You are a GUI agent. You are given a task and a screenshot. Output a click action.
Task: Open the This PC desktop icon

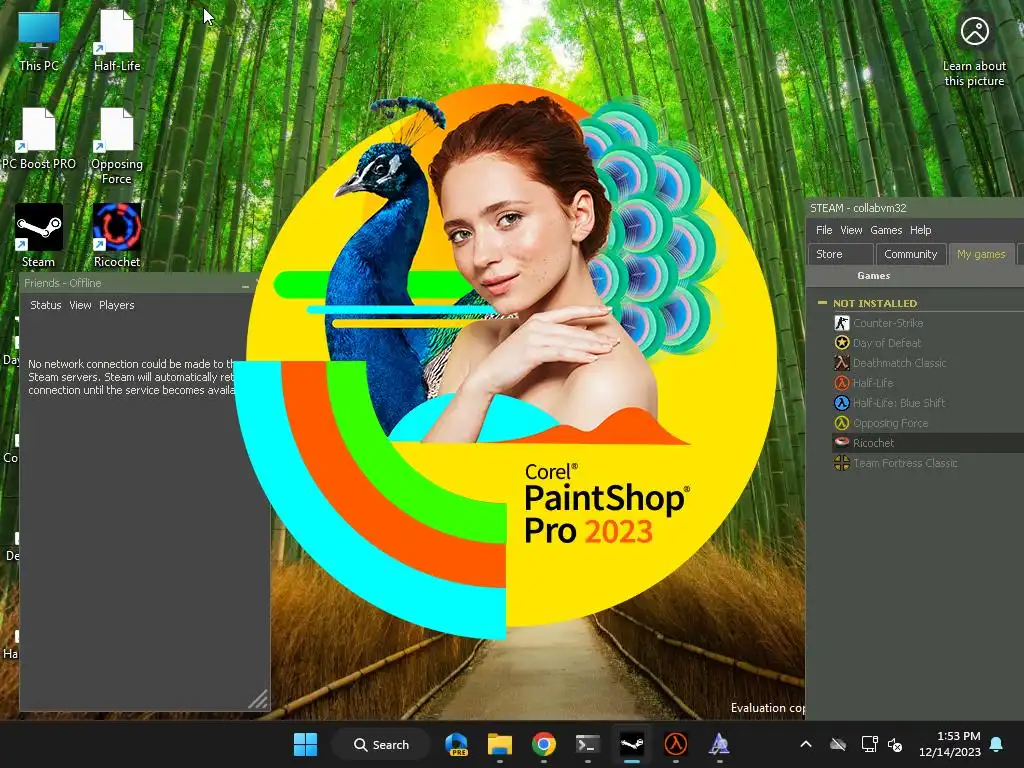click(39, 42)
